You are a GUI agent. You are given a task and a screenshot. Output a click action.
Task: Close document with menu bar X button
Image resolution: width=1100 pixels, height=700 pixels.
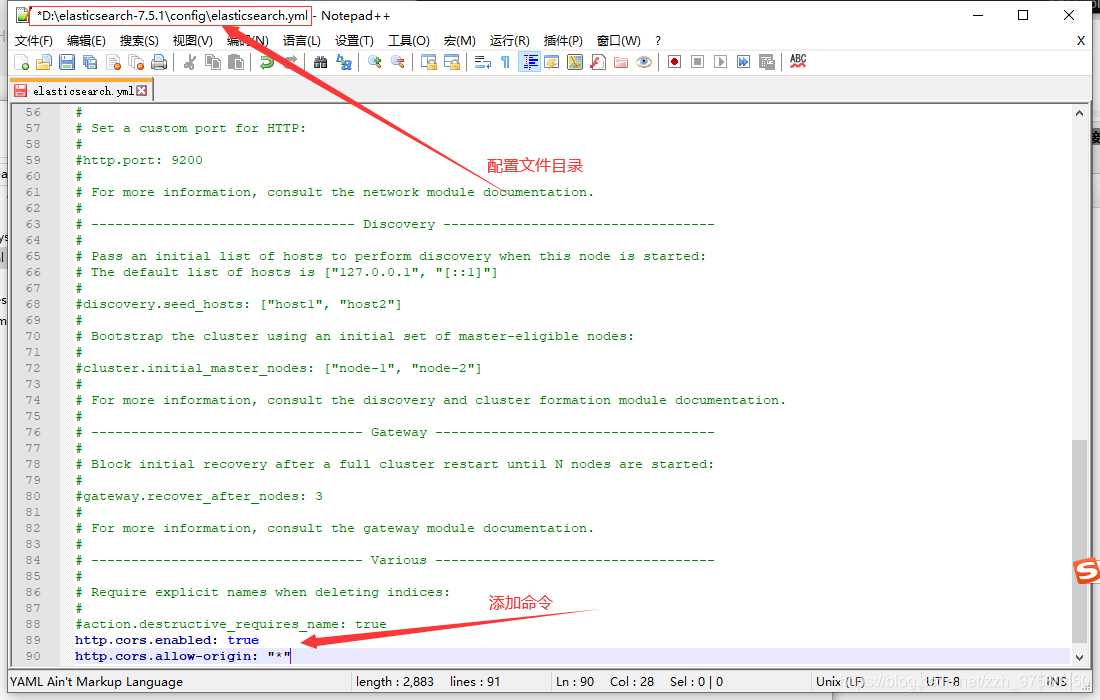tap(1081, 41)
